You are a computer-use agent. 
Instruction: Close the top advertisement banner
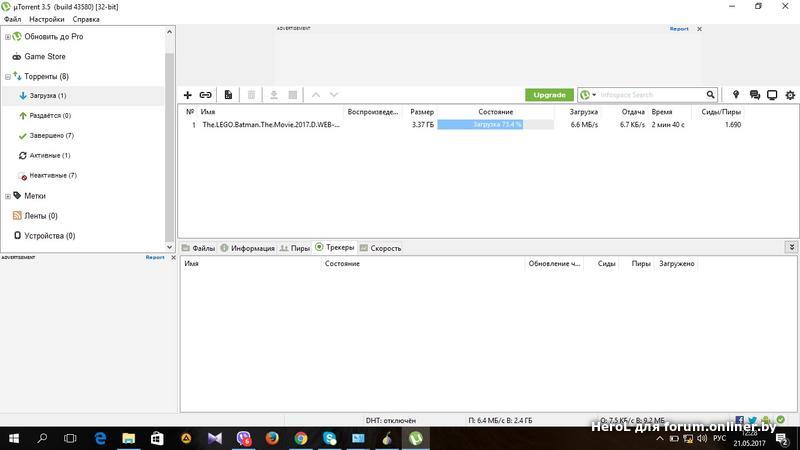tap(699, 29)
